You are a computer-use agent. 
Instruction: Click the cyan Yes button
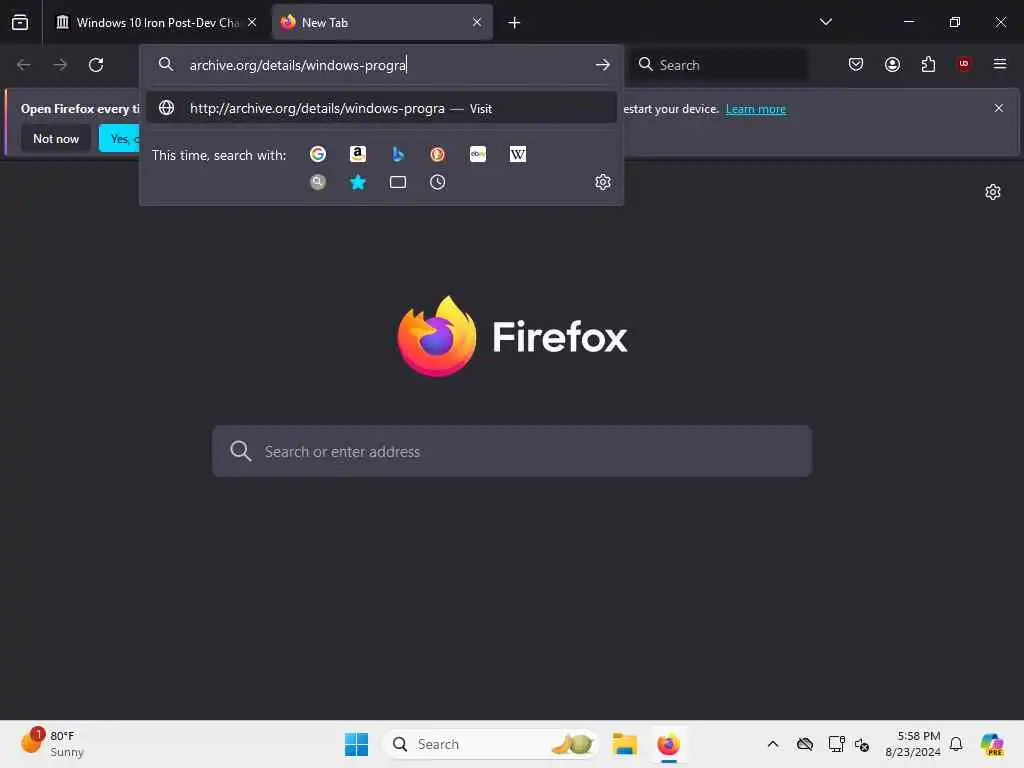tap(120, 138)
